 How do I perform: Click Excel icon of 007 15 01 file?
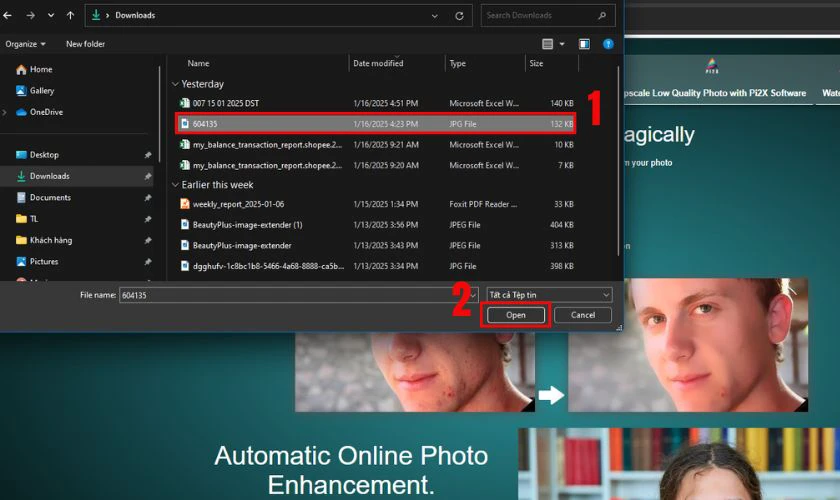coord(185,103)
